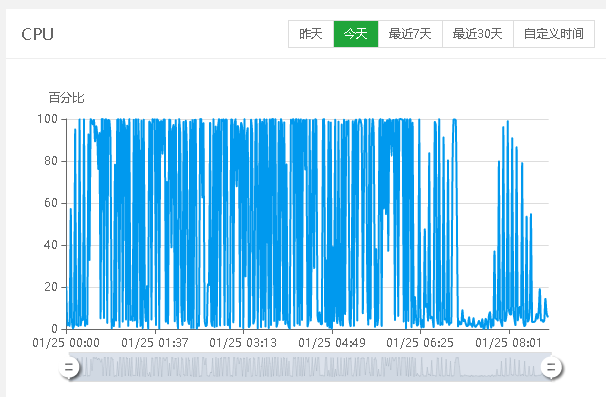606x397 pixels.
Task: Click the 60 y-axis value
Action: [51, 203]
